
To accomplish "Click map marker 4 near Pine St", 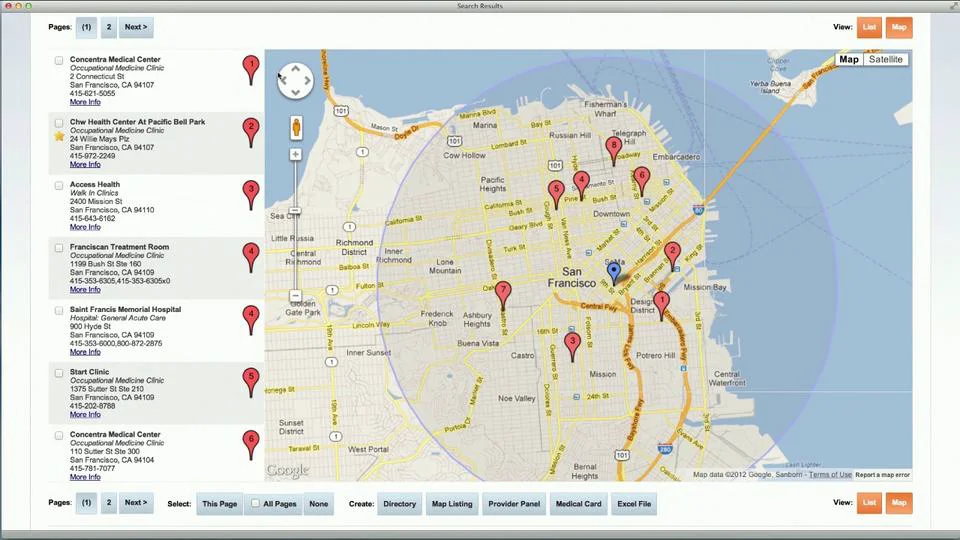I will pyautogui.click(x=581, y=186).
